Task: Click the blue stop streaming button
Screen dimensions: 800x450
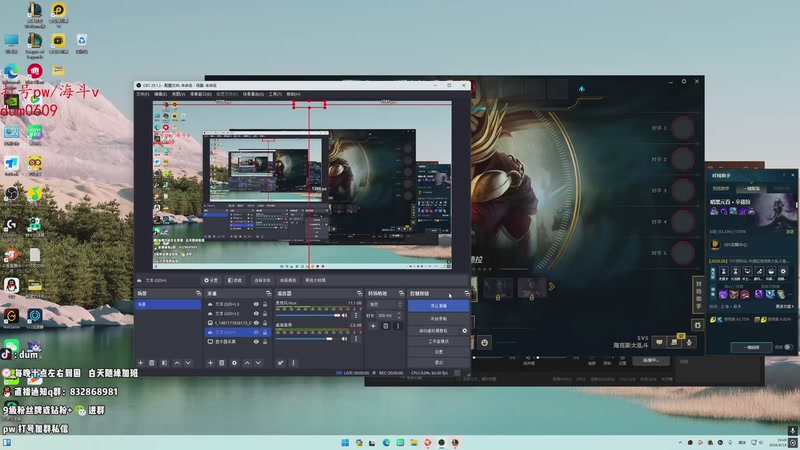Action: point(438,306)
